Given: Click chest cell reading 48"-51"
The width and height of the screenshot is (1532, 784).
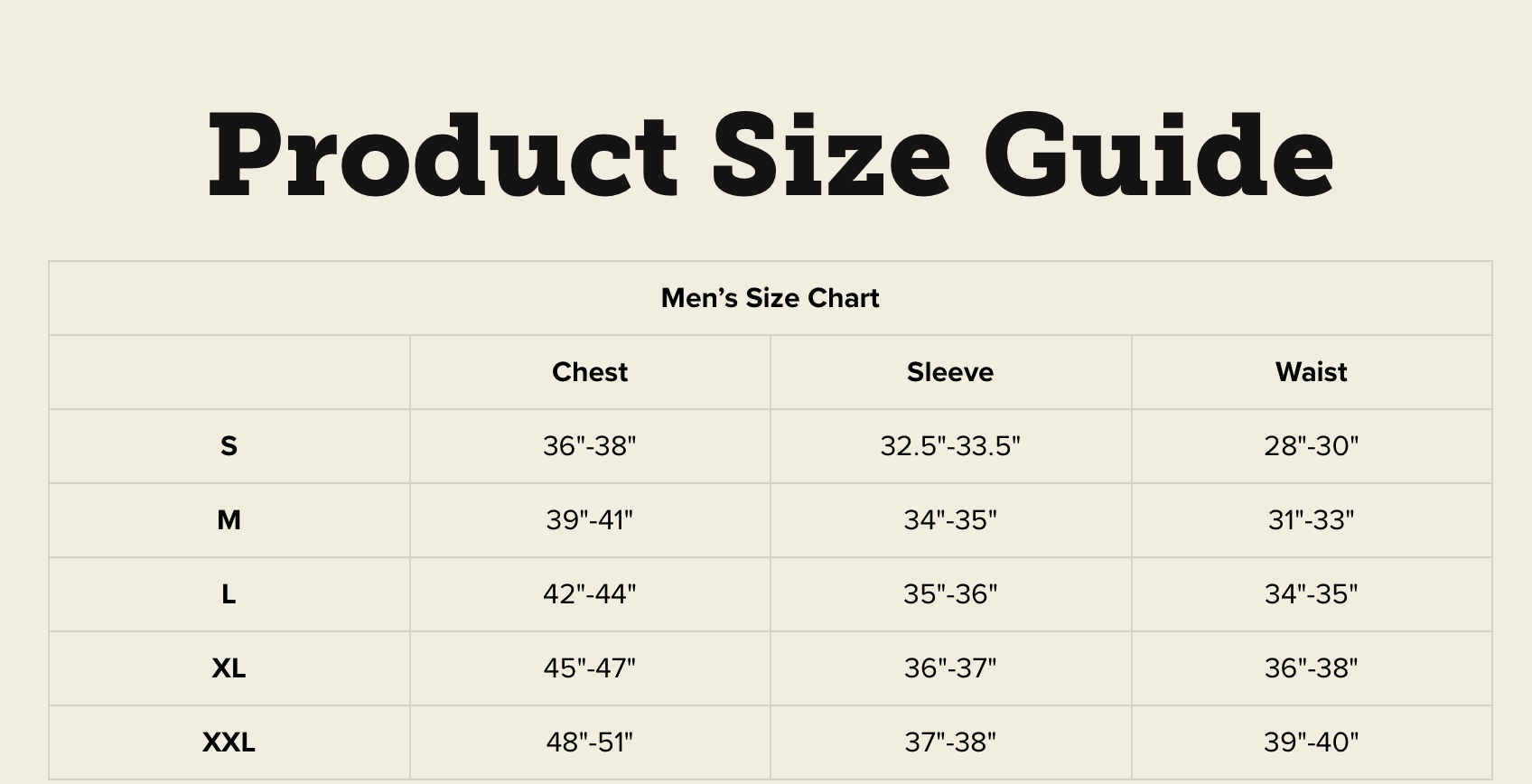Looking at the screenshot, I should (x=590, y=742).
